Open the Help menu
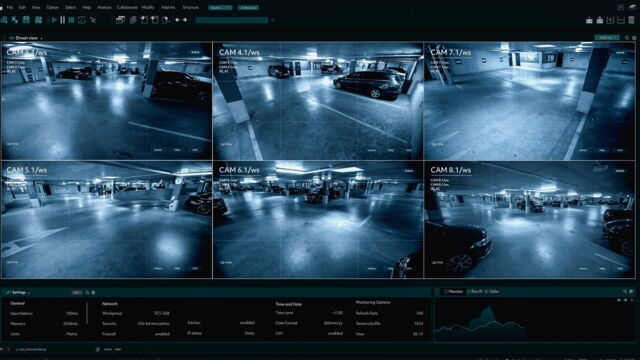 pyautogui.click(x=87, y=7)
